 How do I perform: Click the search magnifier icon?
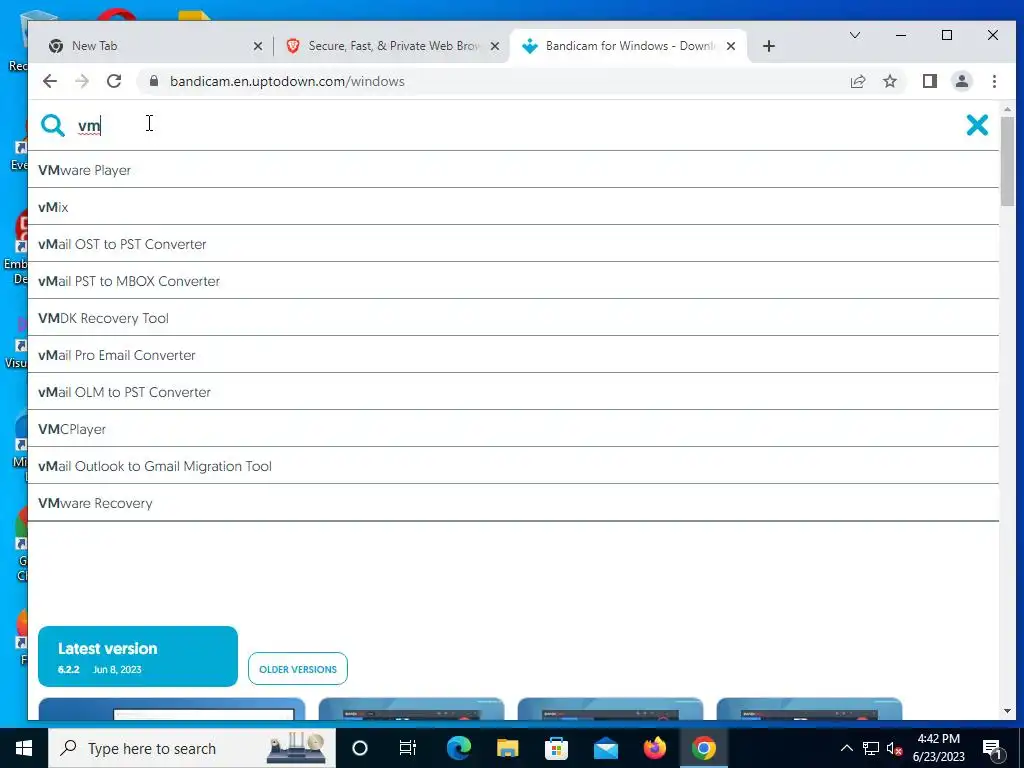tap(53, 125)
